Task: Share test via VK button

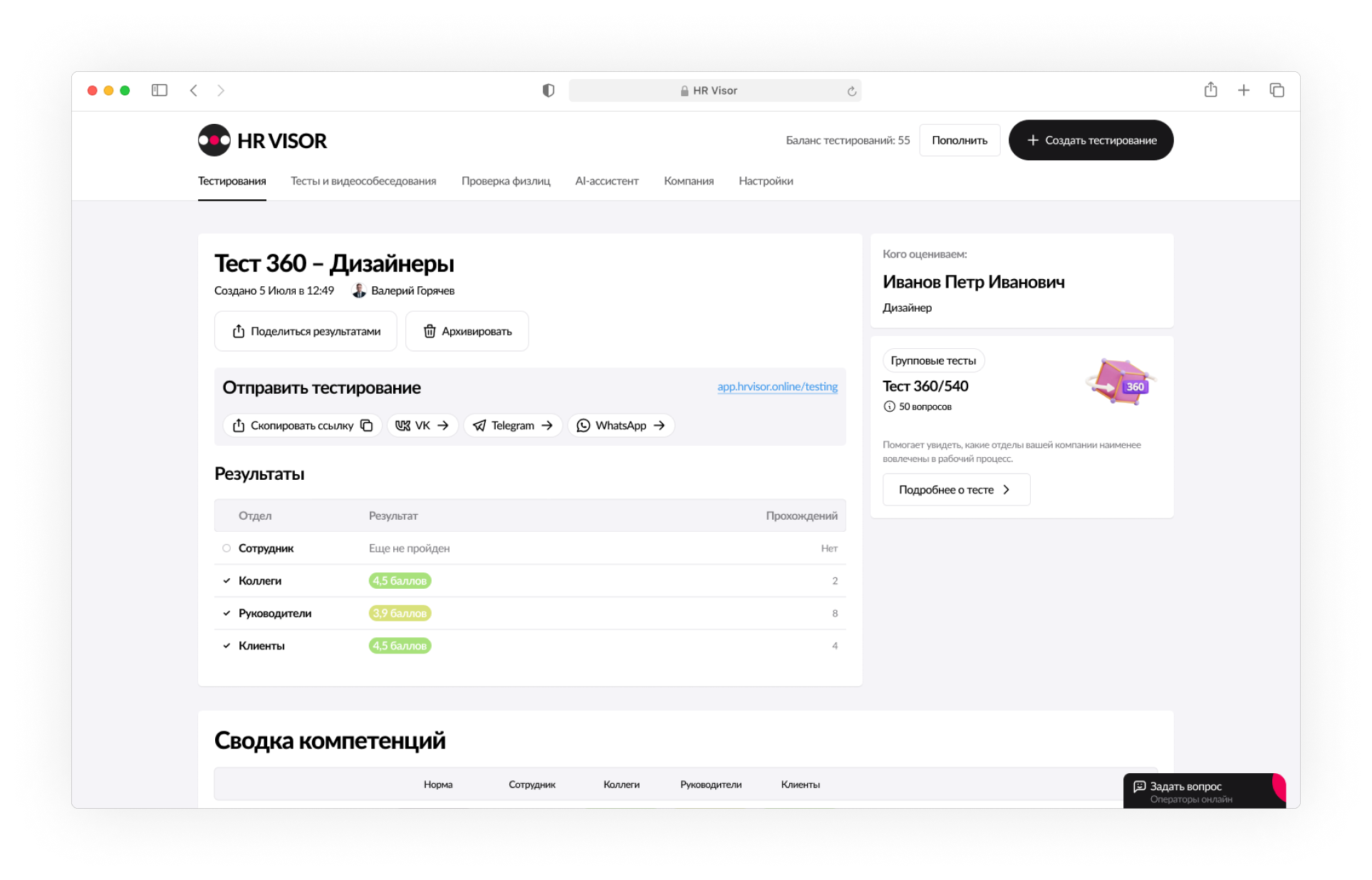Action: click(422, 425)
